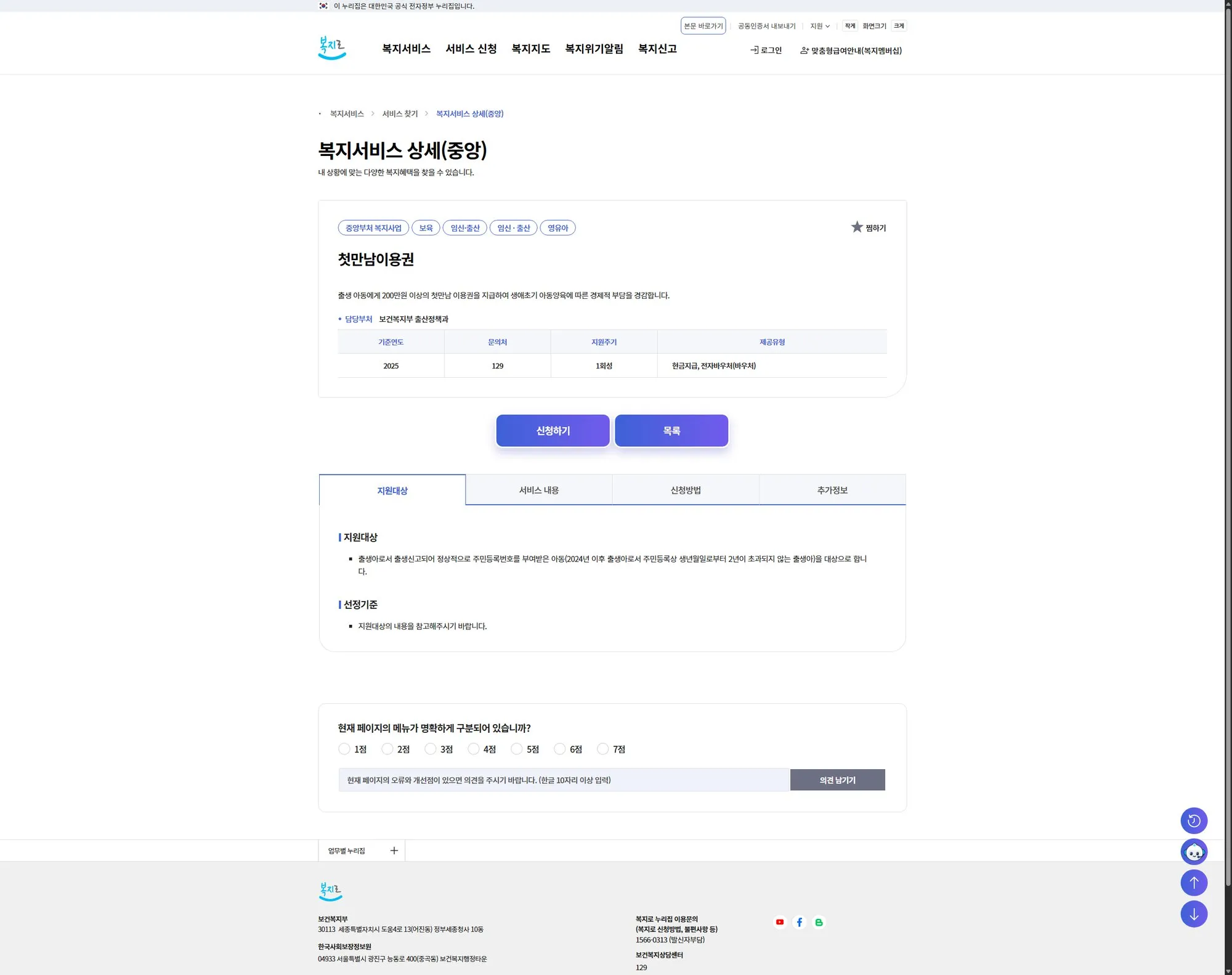Select the 1점 rating radio button
Screen dimensions: 1232x975
(x=344, y=749)
